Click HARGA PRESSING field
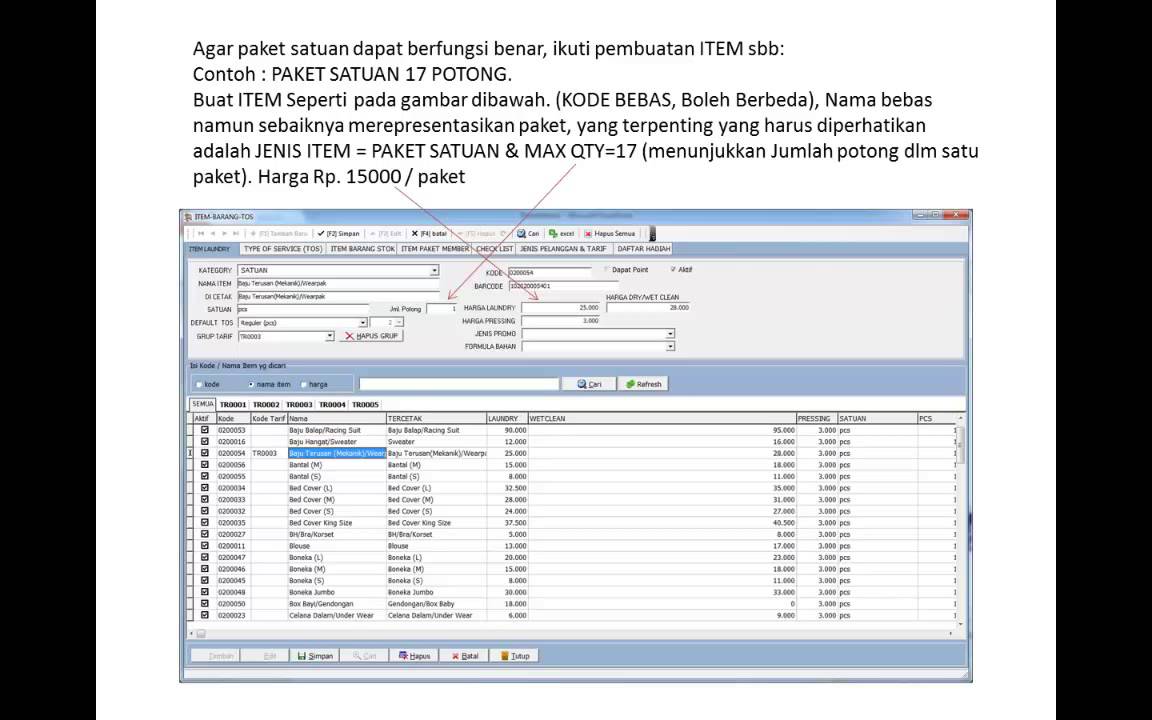Screen dimensions: 1152x720 point(561,321)
